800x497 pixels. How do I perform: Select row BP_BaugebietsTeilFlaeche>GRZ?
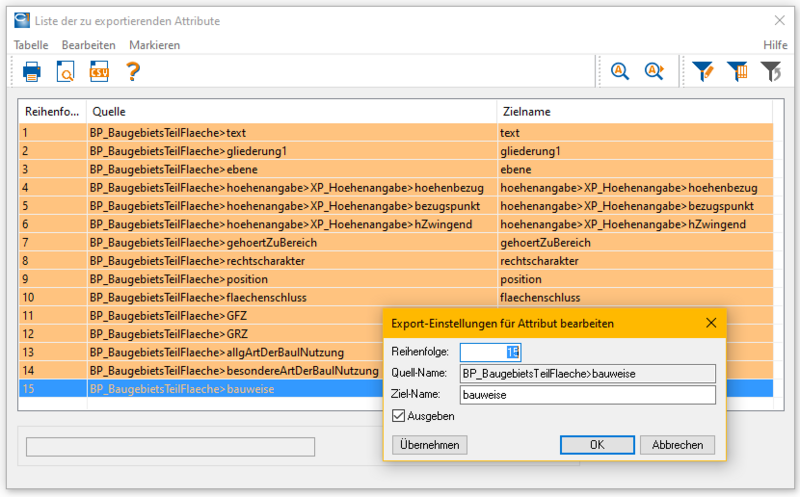pos(201,334)
